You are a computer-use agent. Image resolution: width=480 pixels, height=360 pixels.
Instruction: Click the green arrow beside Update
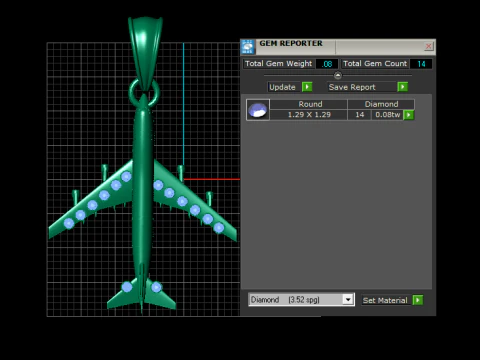(307, 87)
